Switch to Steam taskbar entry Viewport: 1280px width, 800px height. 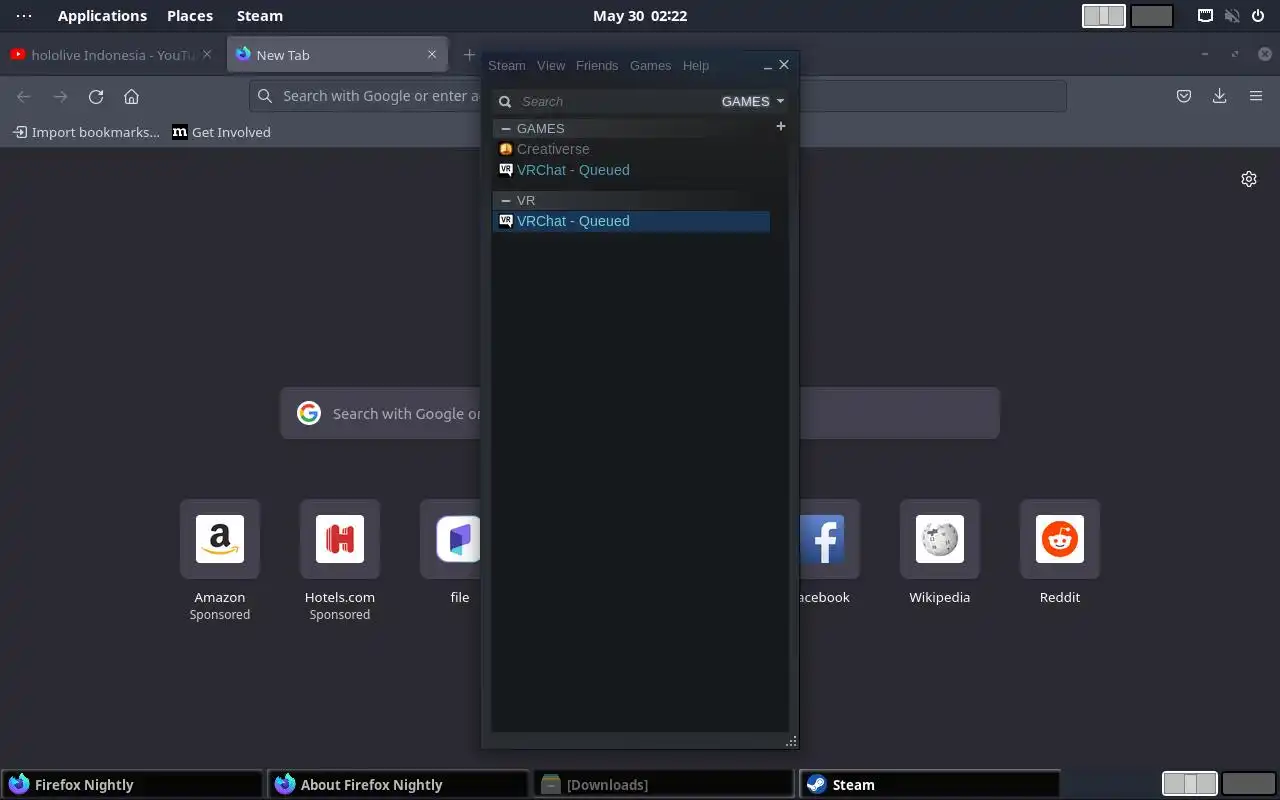tap(930, 784)
